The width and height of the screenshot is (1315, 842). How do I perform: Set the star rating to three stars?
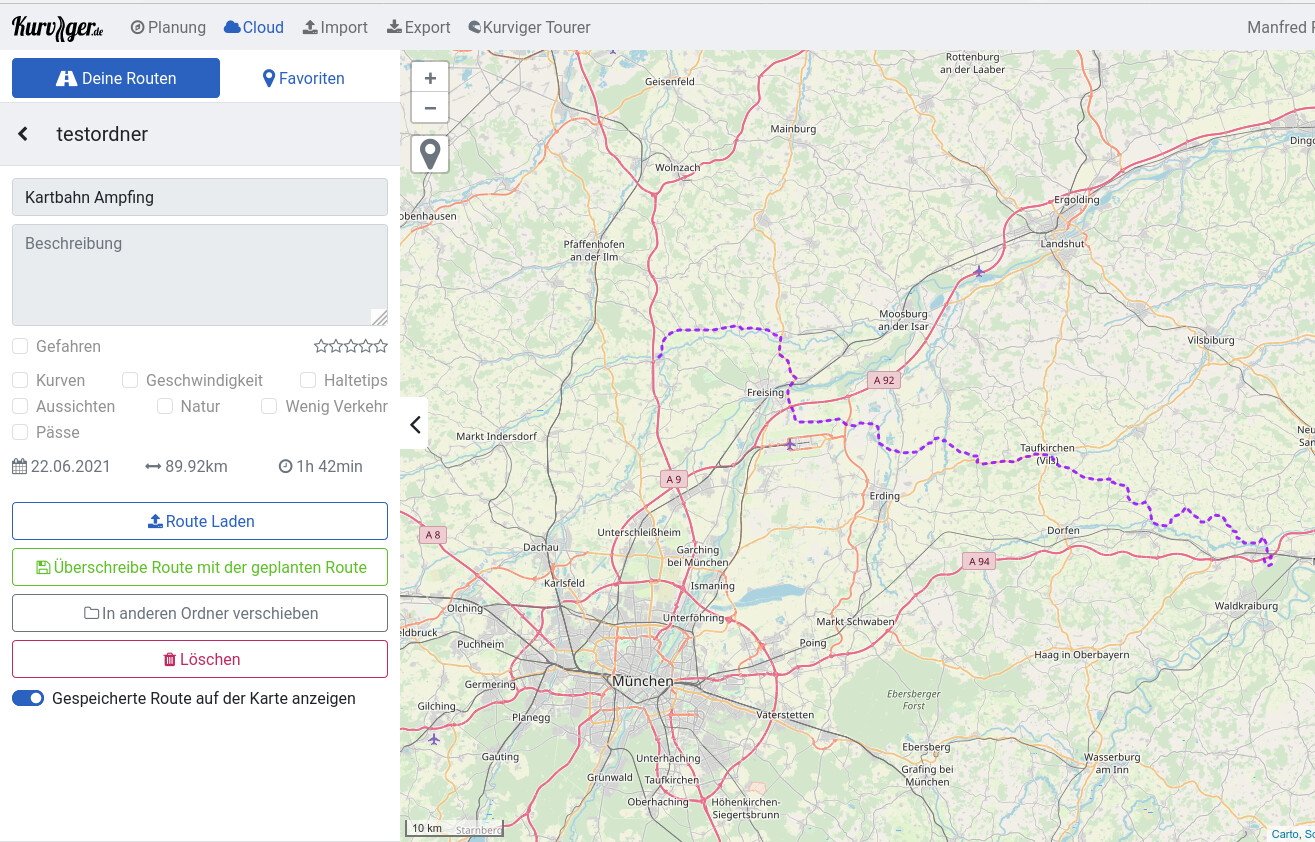(351, 346)
